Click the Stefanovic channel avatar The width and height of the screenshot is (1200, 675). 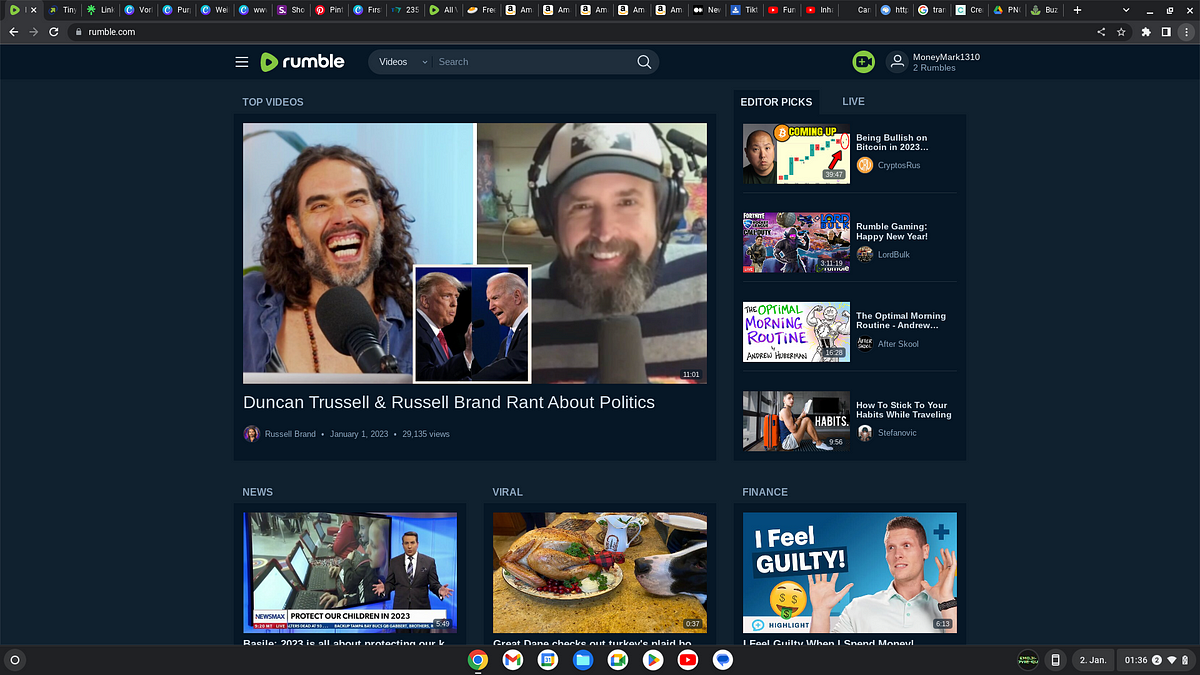865,433
